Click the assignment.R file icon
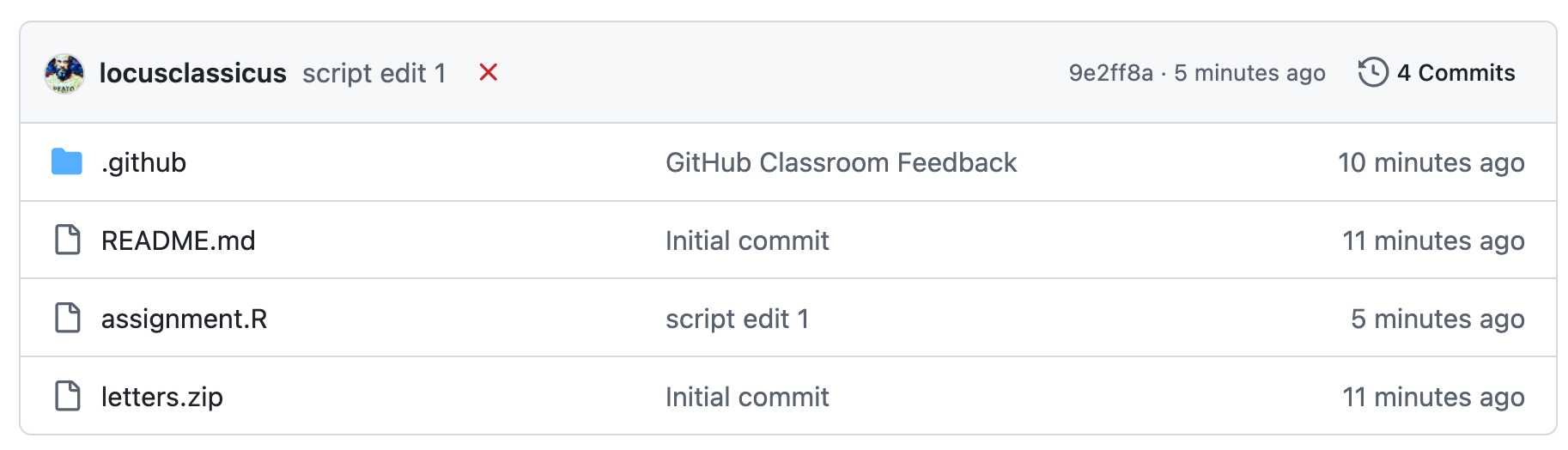The height and width of the screenshot is (450, 1568). pyautogui.click(x=68, y=318)
